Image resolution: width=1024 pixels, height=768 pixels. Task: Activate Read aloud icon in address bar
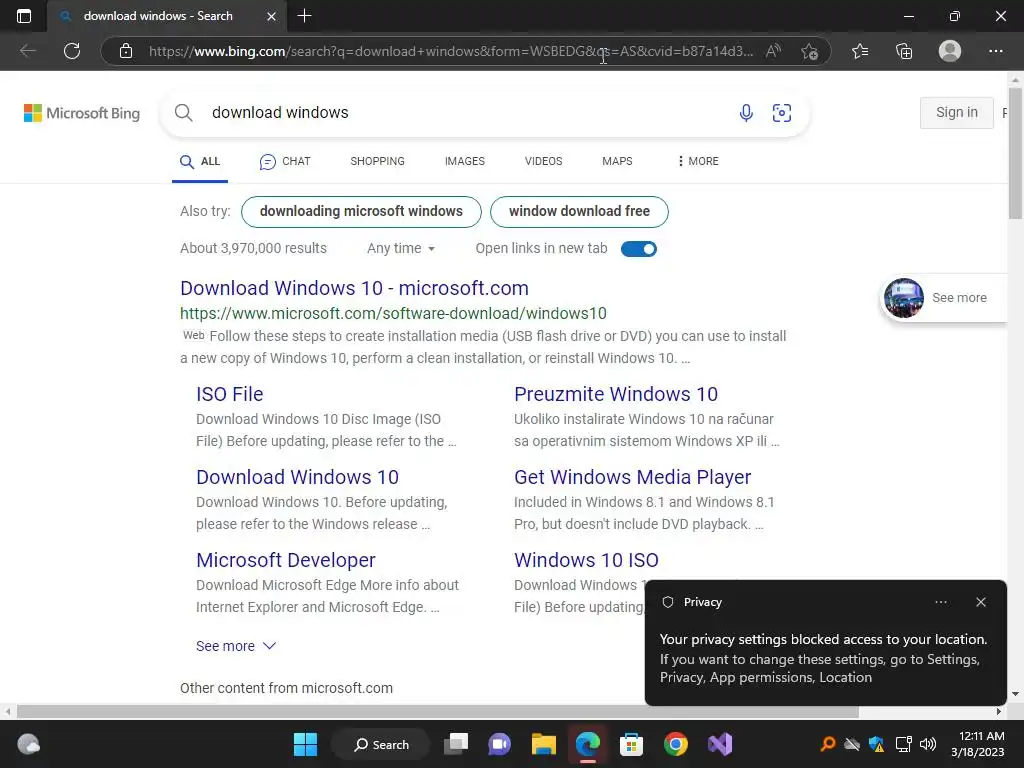point(774,51)
